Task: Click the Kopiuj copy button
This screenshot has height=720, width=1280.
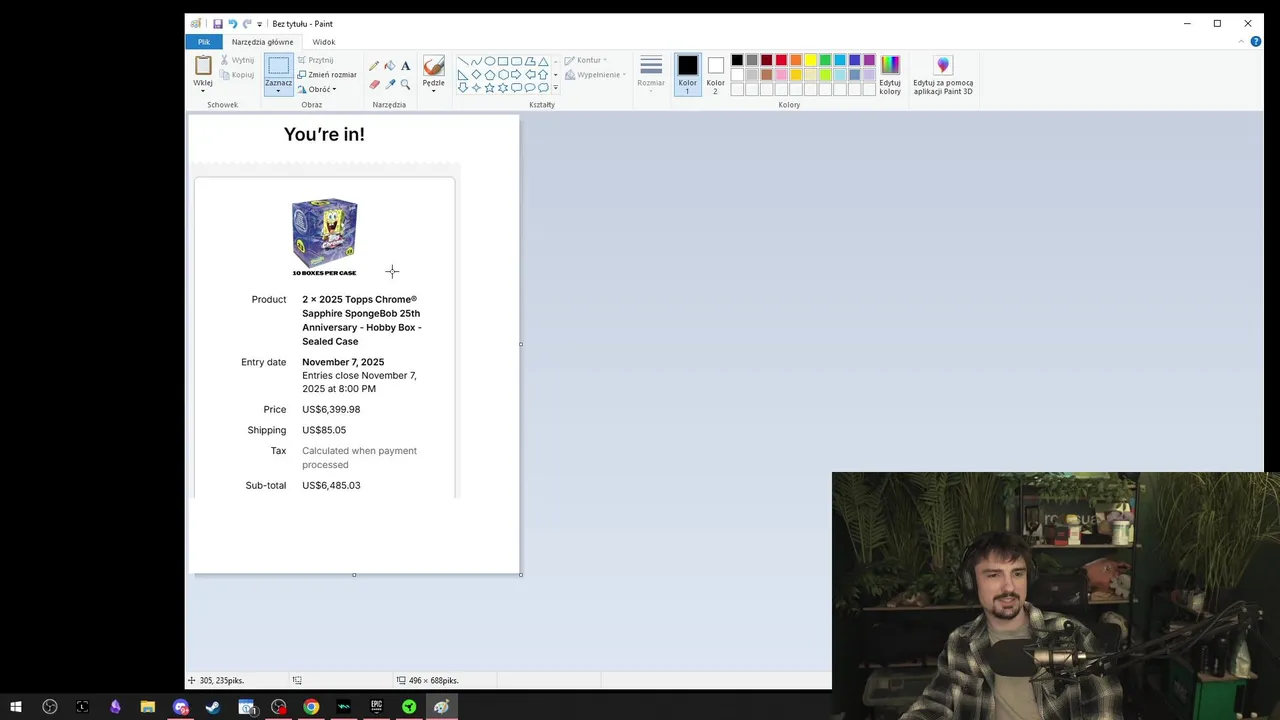Action: tap(237, 75)
